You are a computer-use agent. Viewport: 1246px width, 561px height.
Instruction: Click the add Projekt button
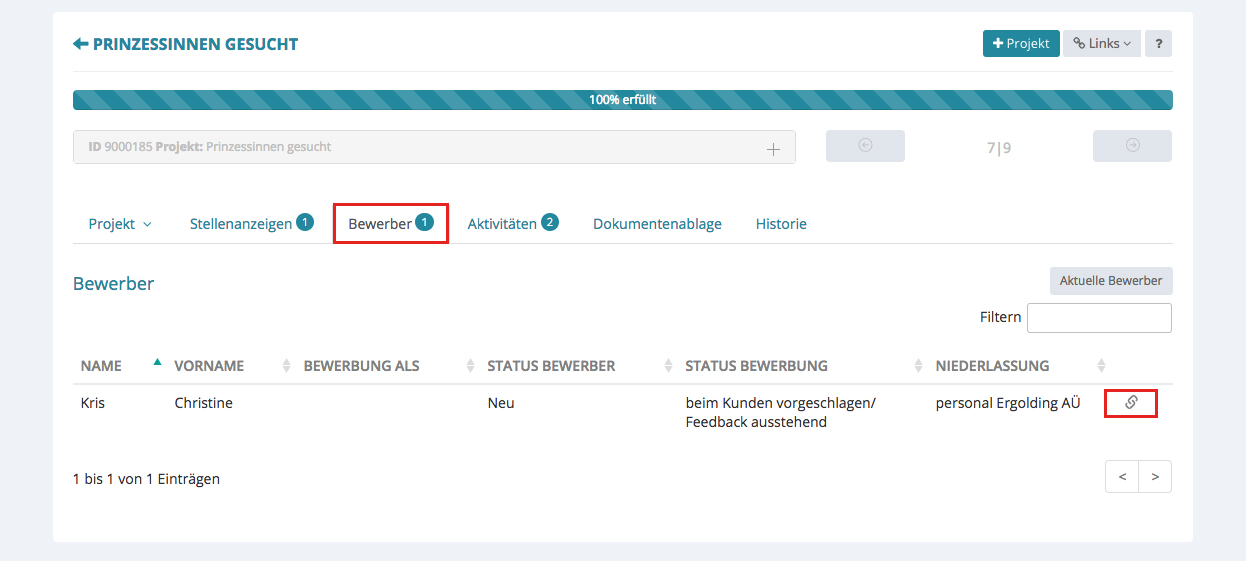coord(1020,44)
